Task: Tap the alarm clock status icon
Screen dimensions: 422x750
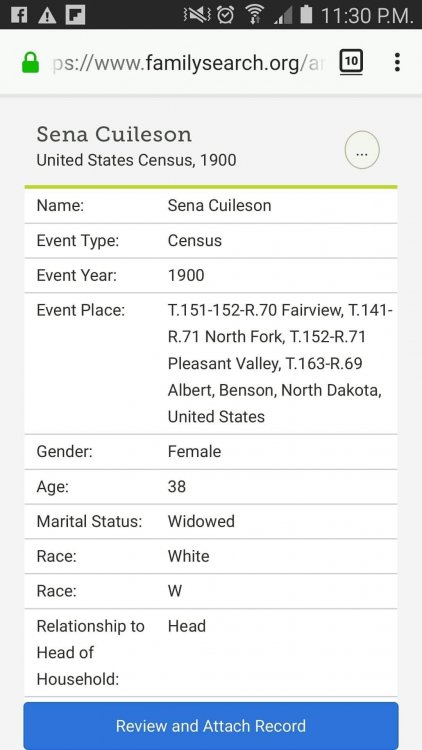Action: coord(225,15)
